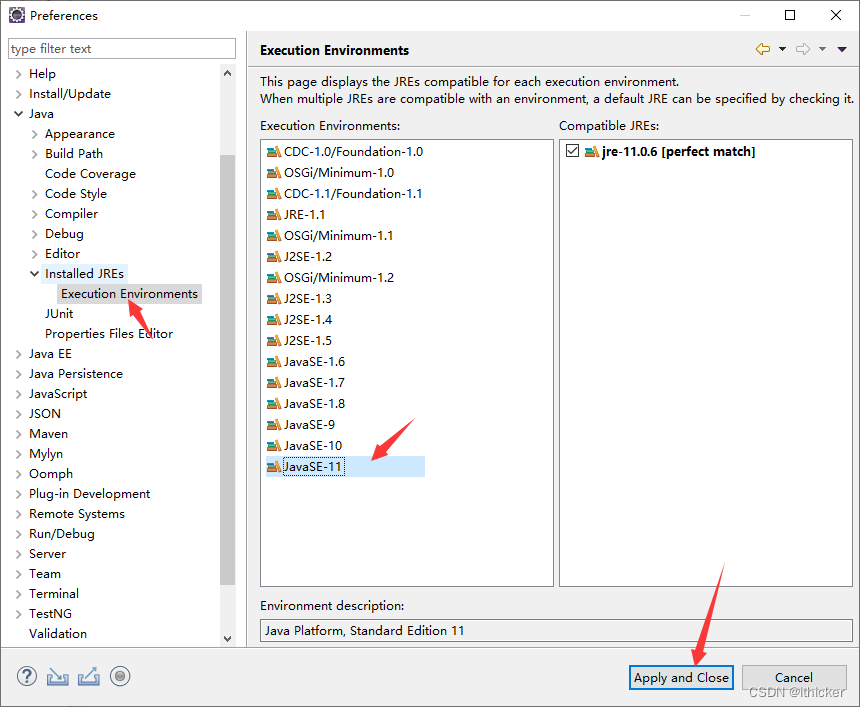The height and width of the screenshot is (707, 860).
Task: Select the Mylyn tree item
Action: point(46,454)
